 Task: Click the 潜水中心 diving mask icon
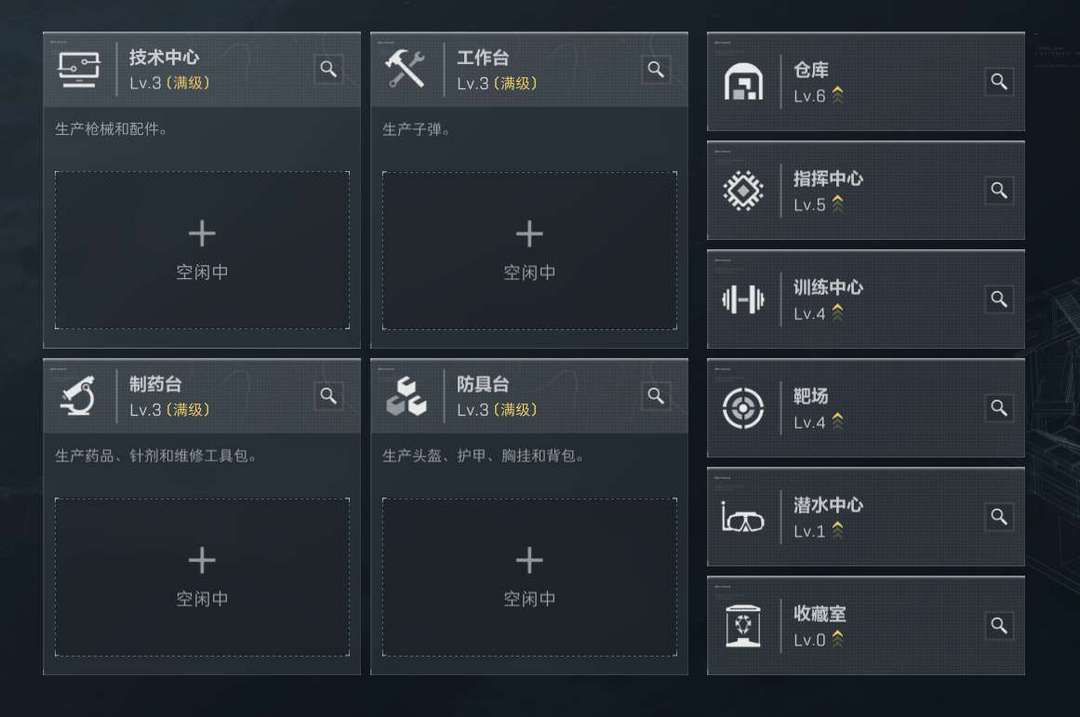point(743,517)
